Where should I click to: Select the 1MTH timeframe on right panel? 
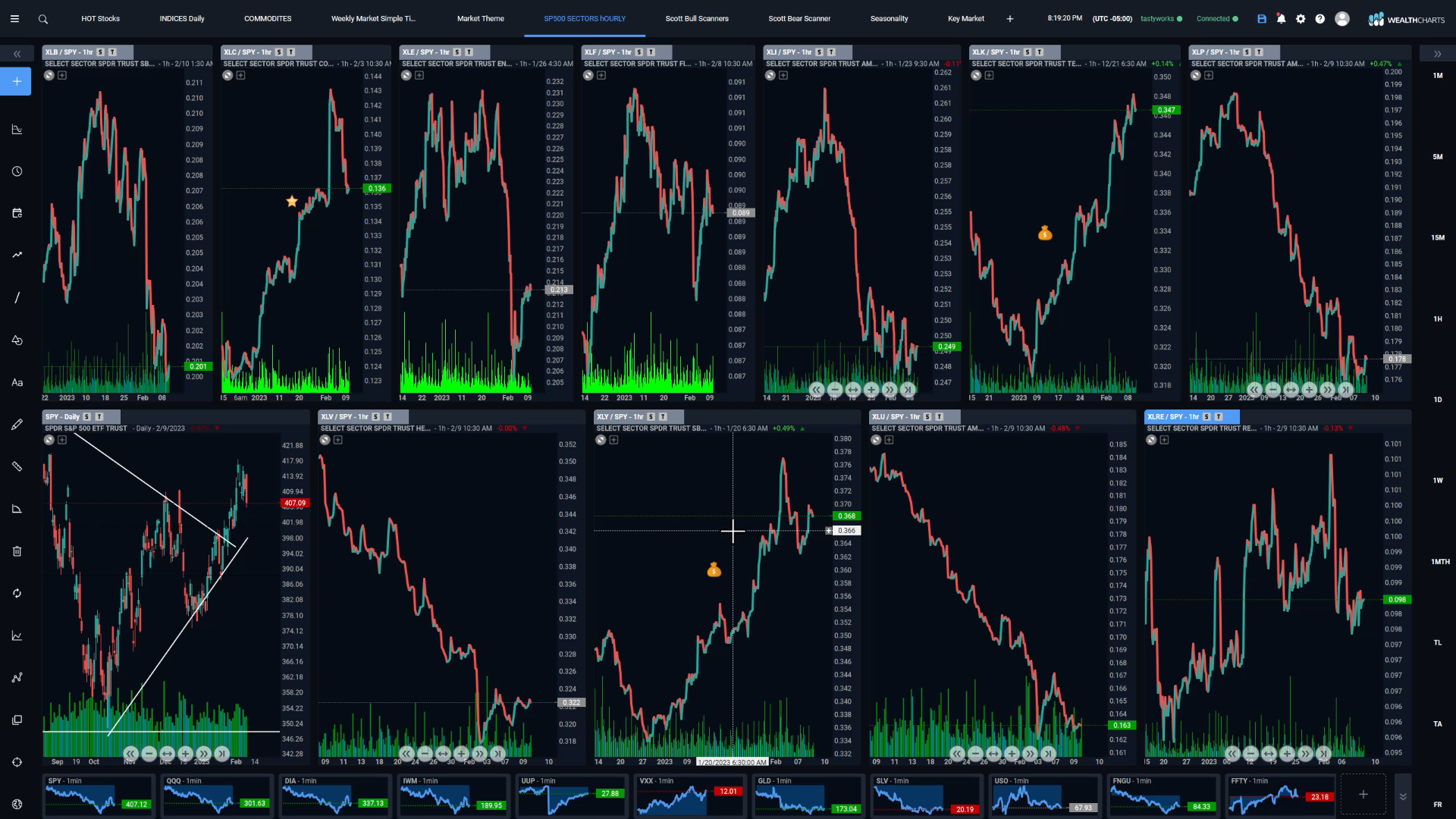[x=1439, y=562]
